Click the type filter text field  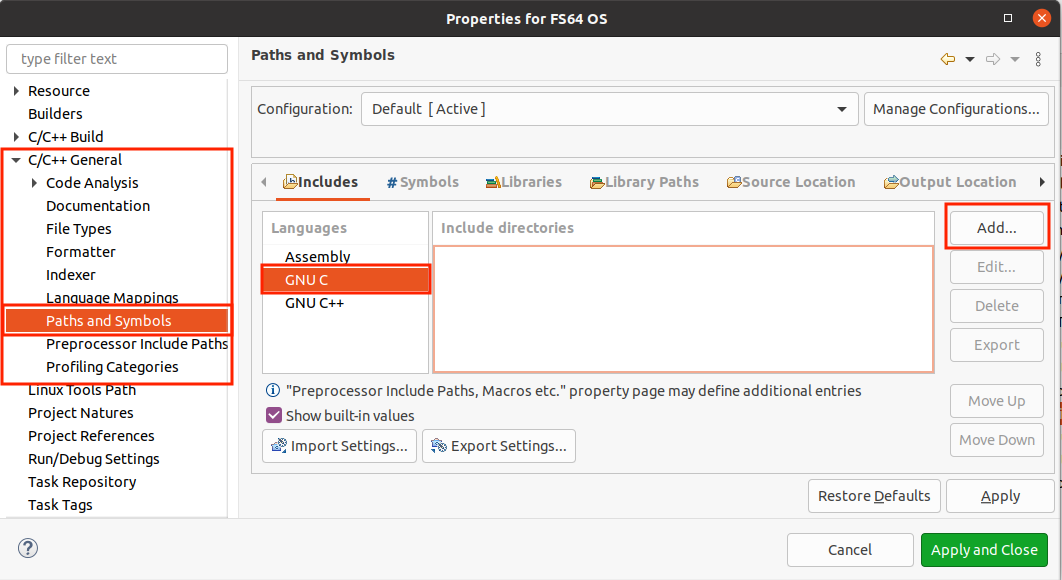117,59
